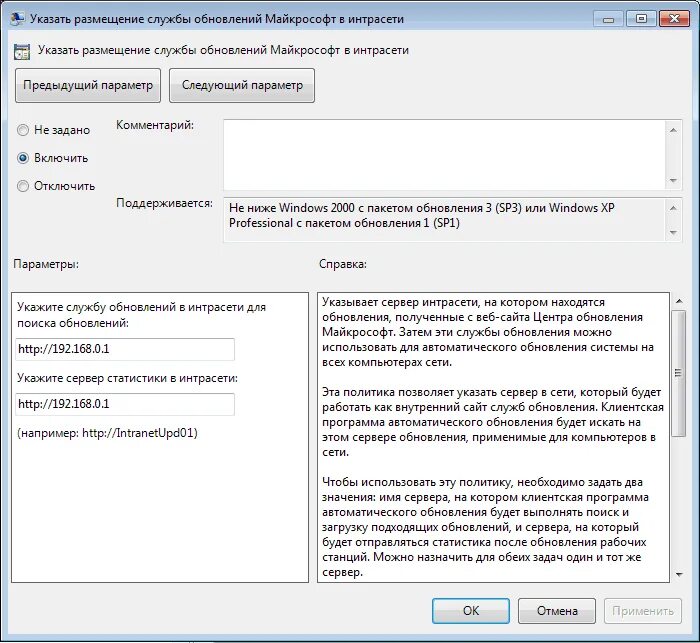Click the comment box scroll-down arrow
The width and height of the screenshot is (700, 643).
point(674,180)
